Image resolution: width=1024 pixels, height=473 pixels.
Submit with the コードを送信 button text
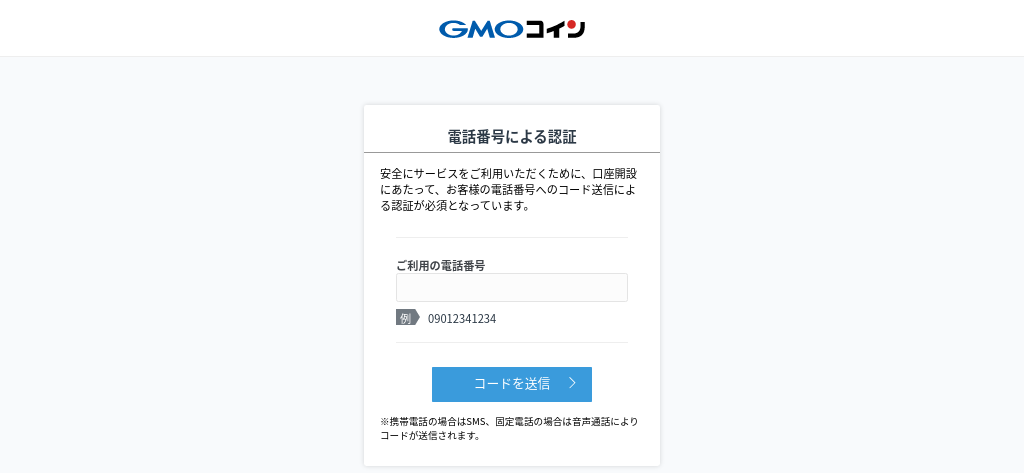(512, 383)
